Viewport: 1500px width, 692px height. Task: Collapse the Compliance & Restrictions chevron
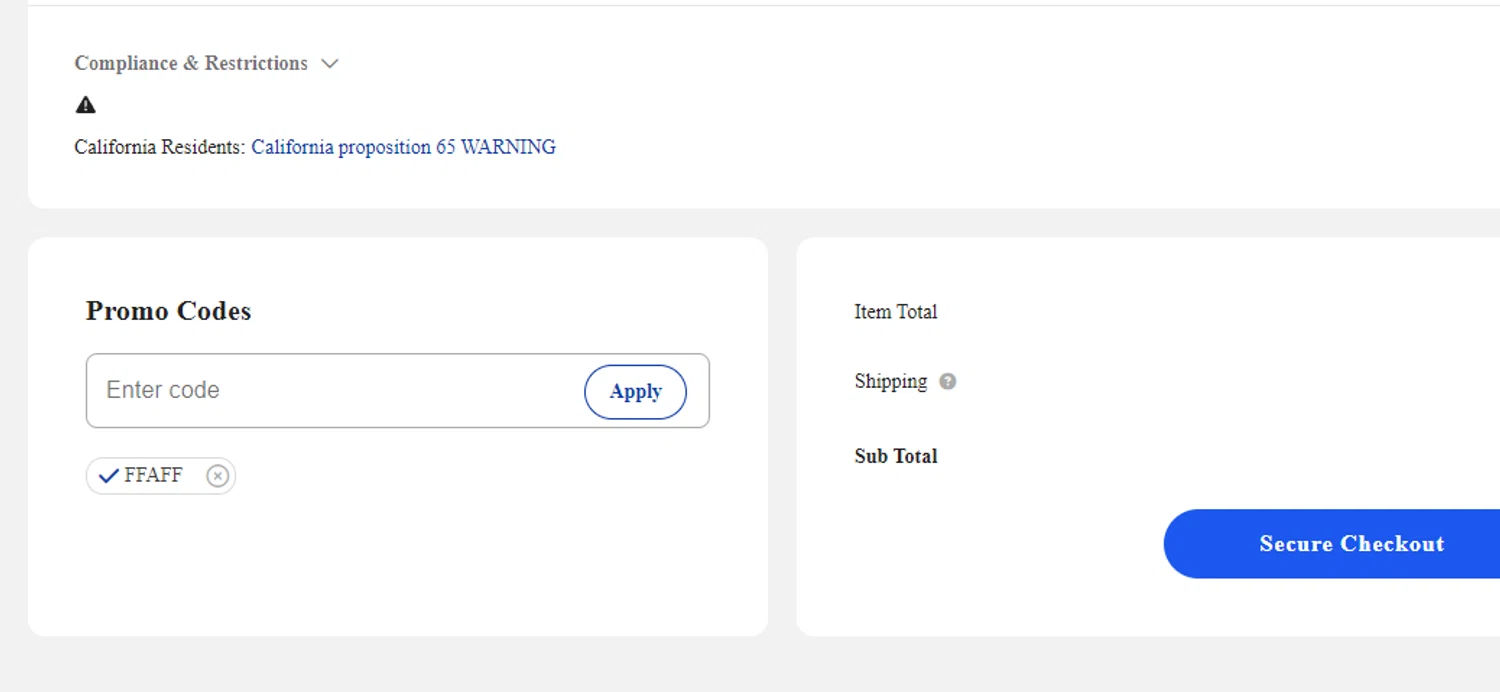coord(330,64)
